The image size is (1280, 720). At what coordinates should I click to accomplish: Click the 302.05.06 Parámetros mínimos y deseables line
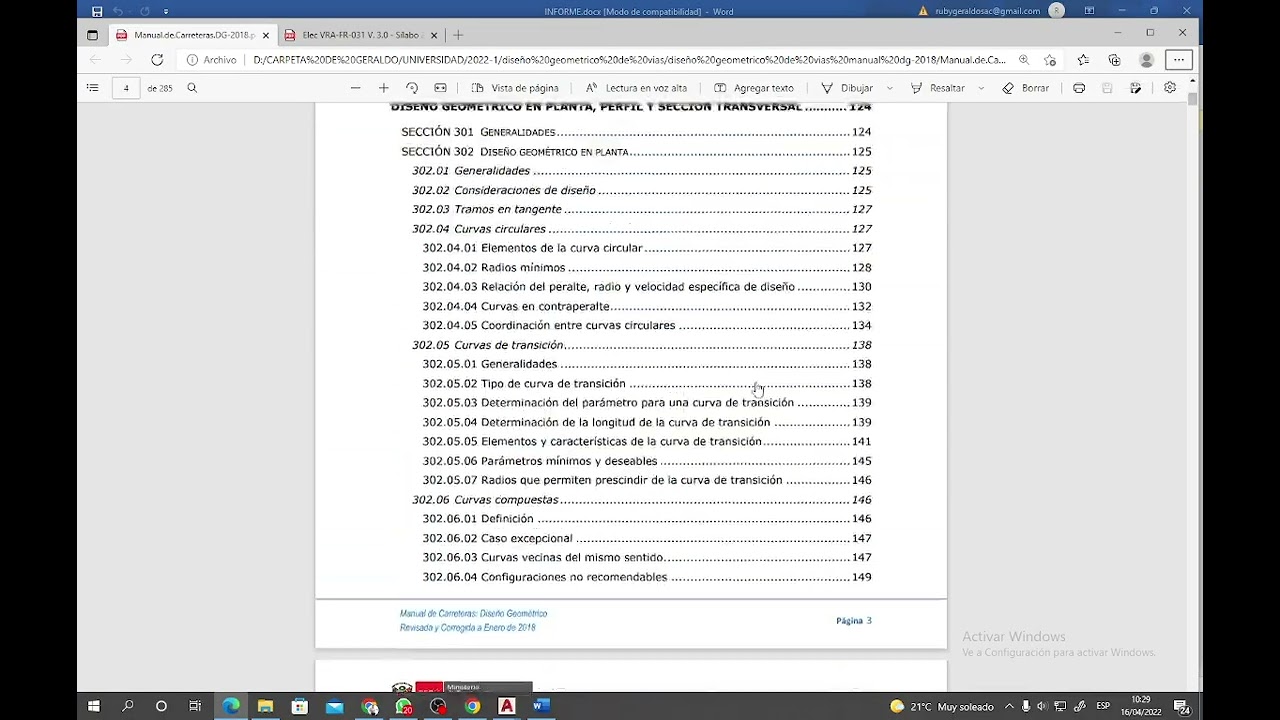(x=647, y=461)
